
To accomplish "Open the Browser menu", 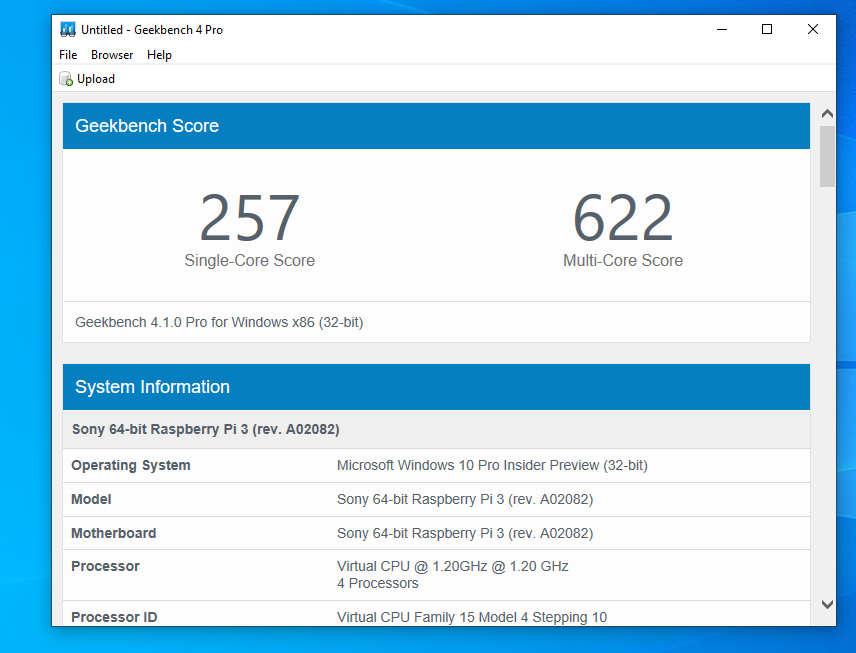I will [x=112, y=55].
